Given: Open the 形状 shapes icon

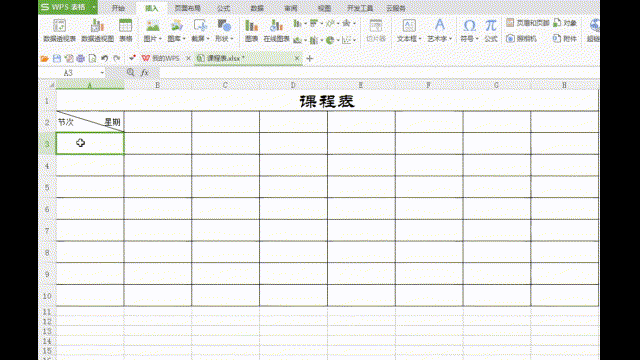Looking at the screenshot, I should coord(224,26).
